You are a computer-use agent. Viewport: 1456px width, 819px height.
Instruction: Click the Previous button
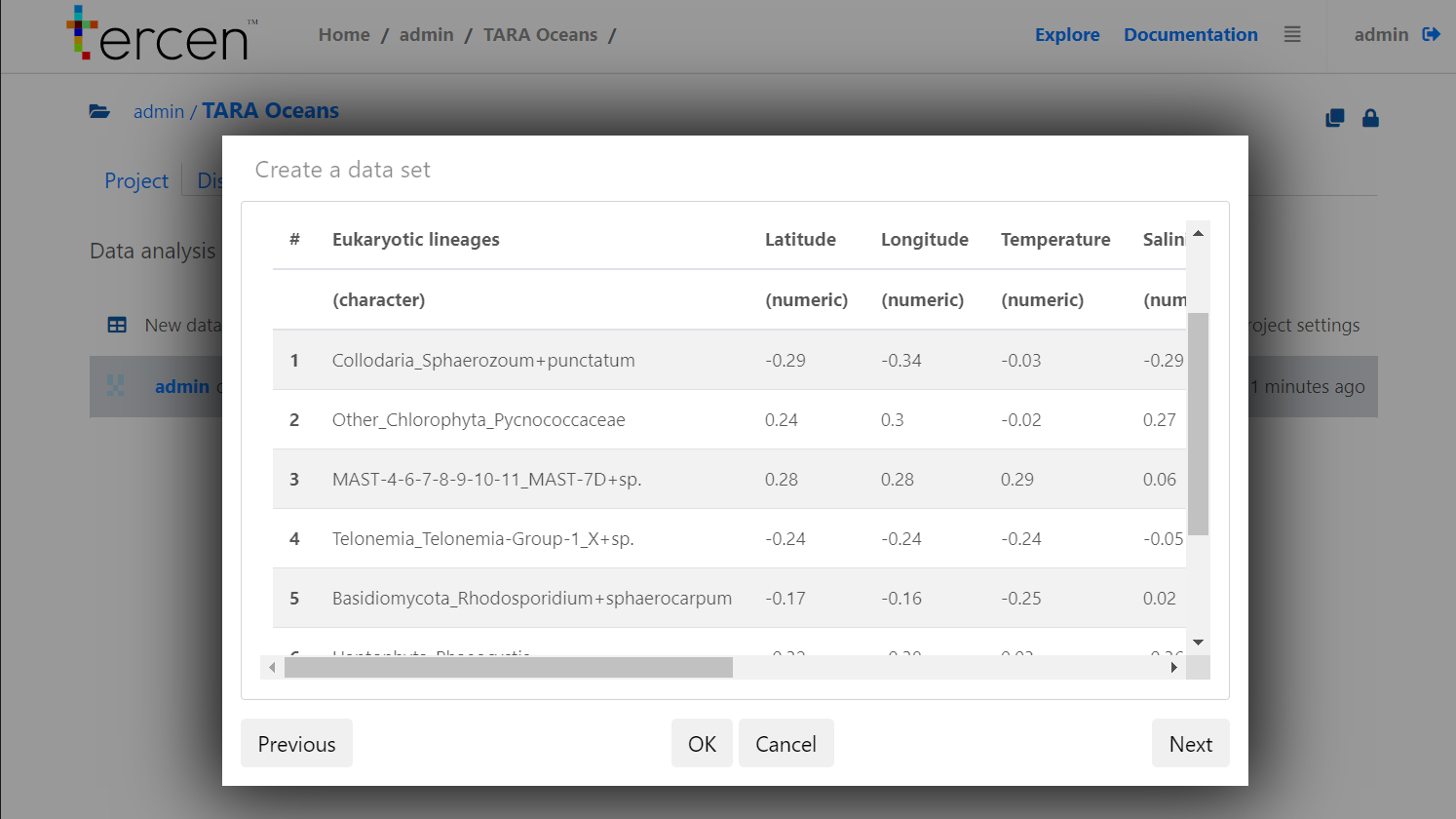(x=296, y=744)
